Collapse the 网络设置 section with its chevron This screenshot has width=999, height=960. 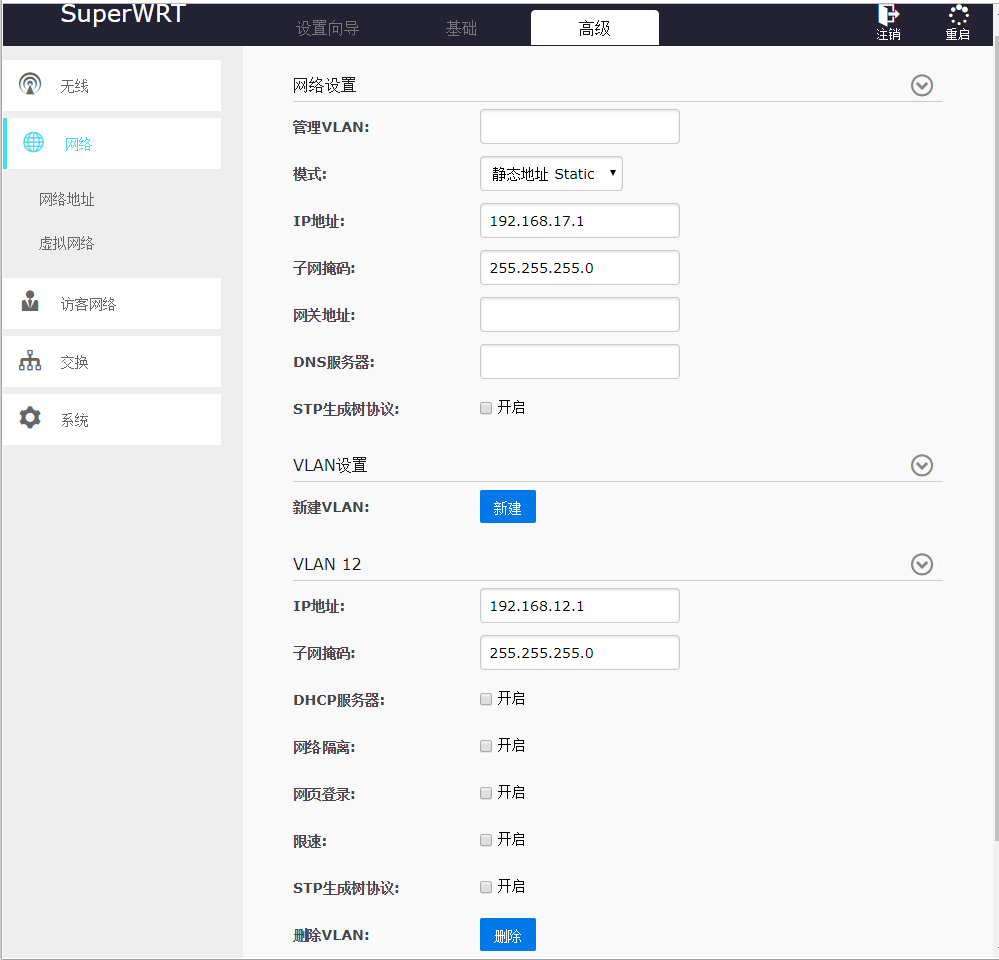pos(922,85)
